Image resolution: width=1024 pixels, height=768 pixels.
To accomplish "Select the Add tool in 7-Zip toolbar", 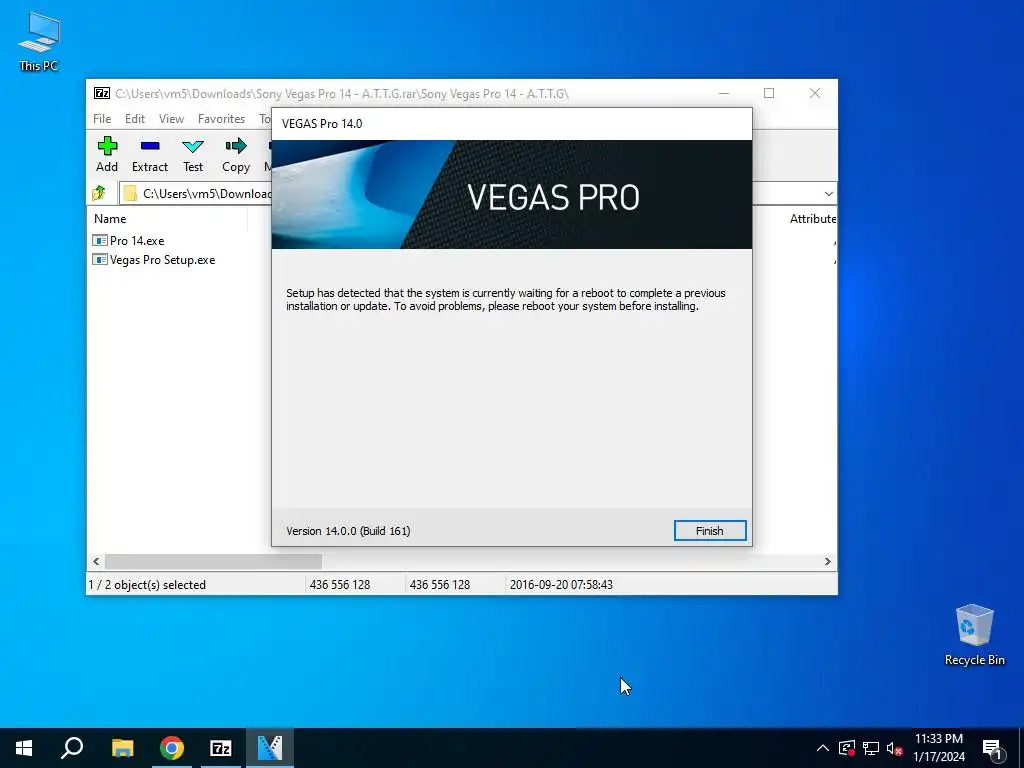I will tap(107, 155).
